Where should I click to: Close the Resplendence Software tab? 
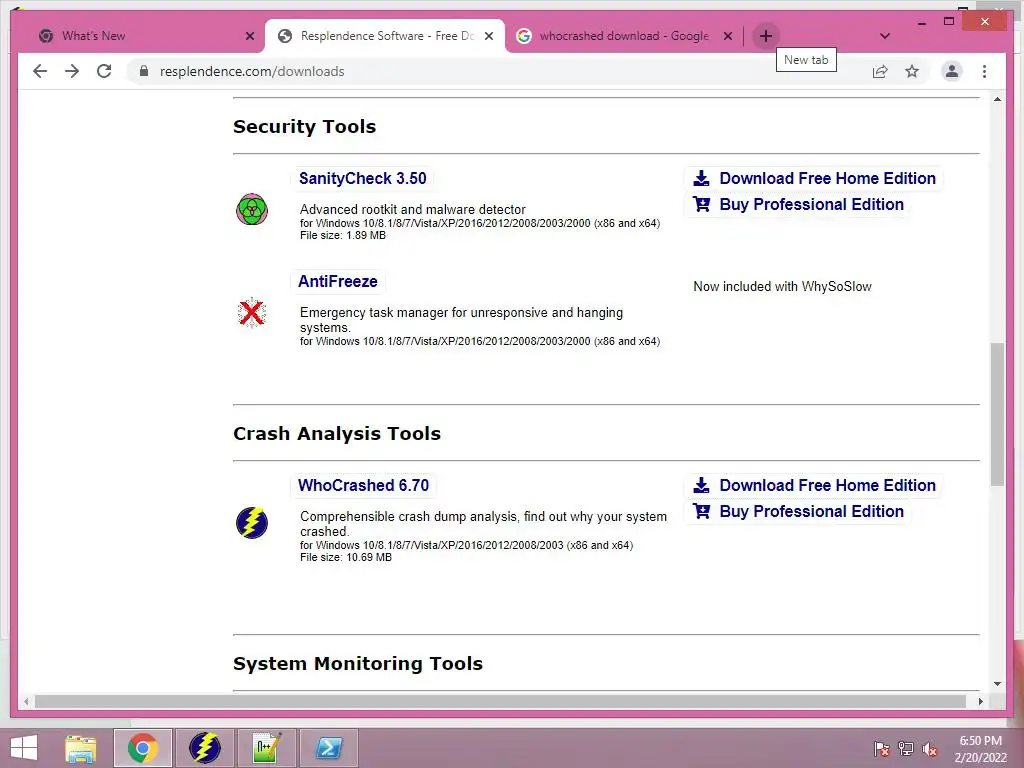[x=488, y=36]
